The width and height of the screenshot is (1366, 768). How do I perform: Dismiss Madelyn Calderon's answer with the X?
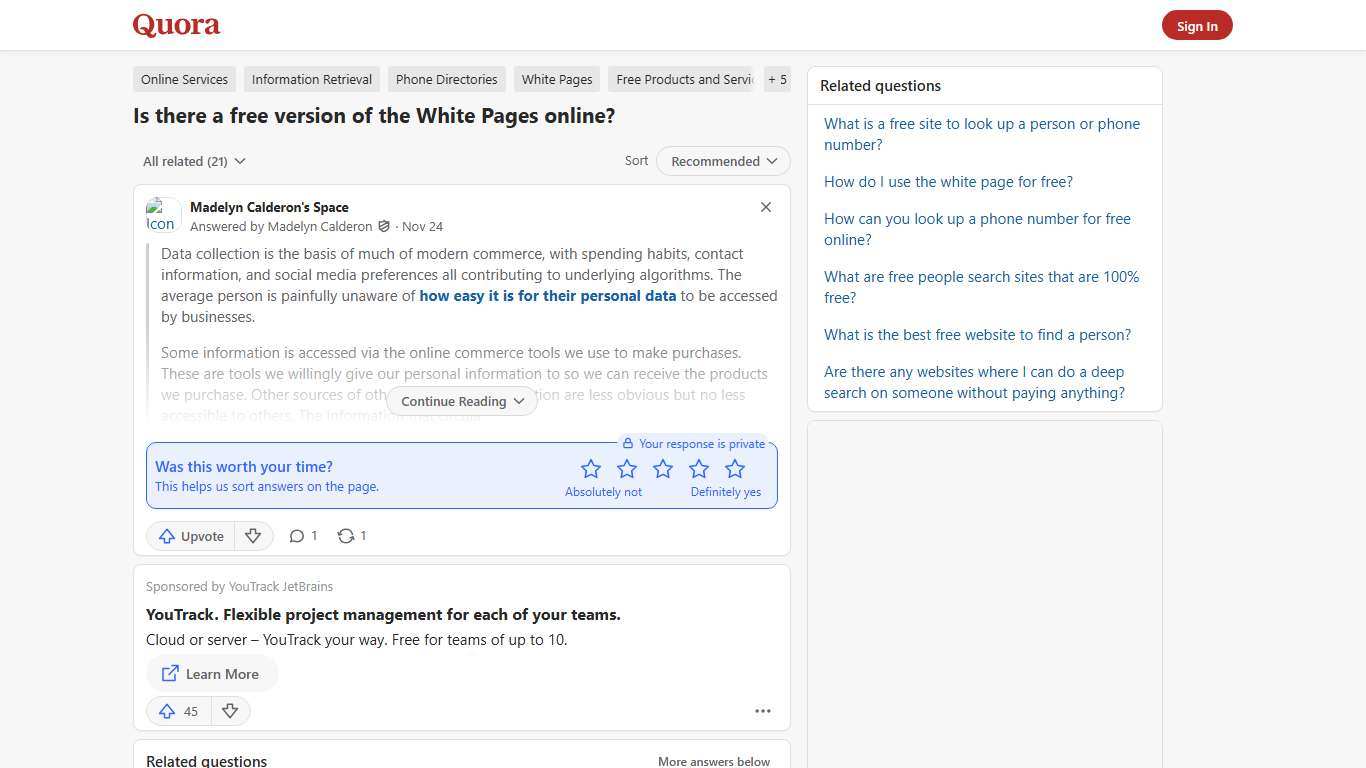tap(766, 207)
